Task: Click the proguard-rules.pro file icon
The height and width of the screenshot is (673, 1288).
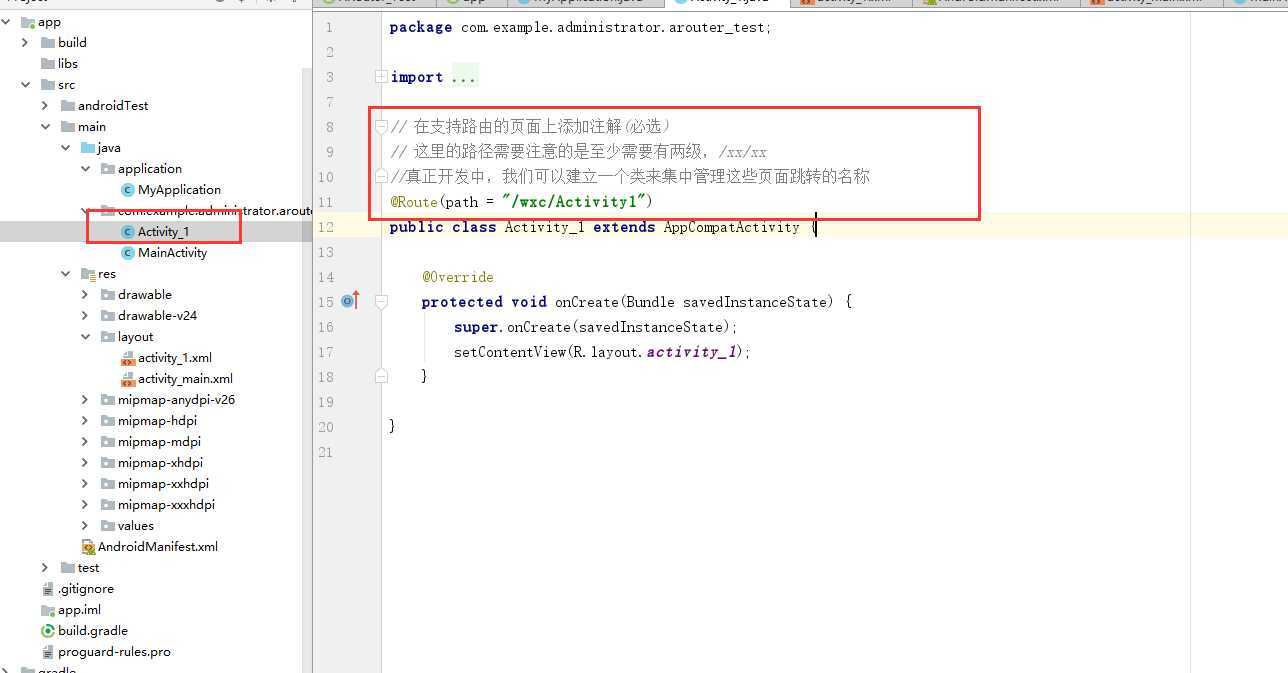Action: [x=48, y=652]
